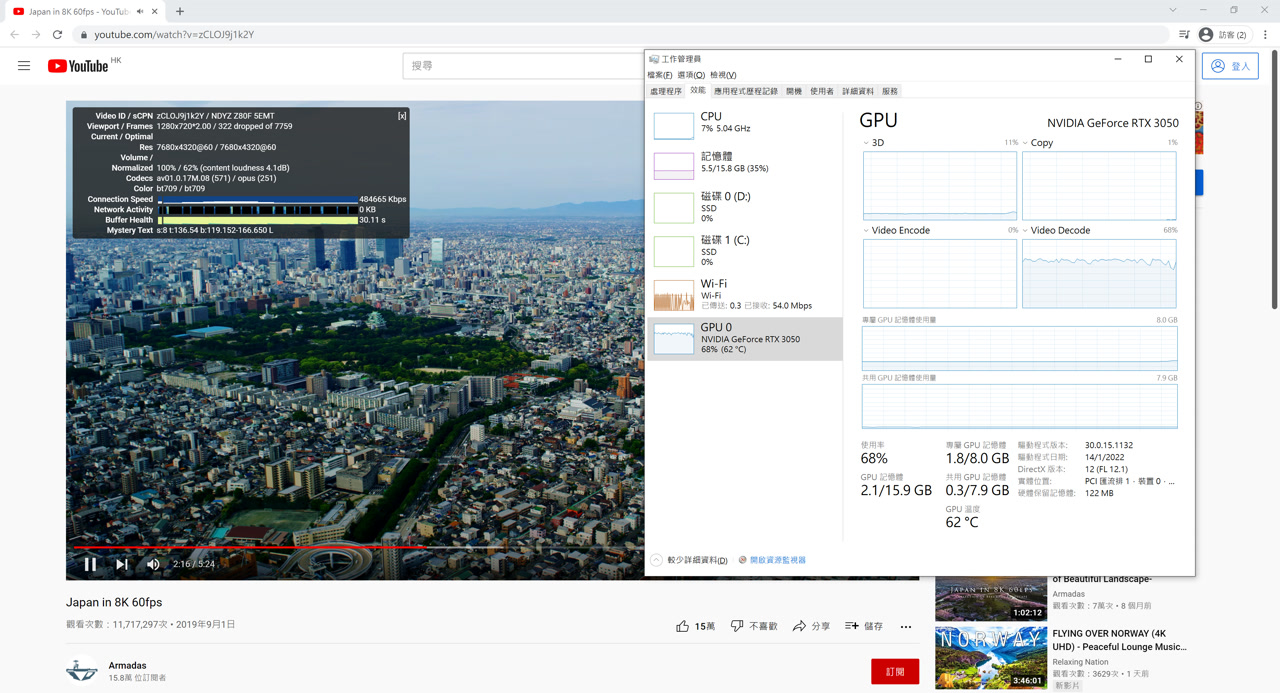Viewport: 1280px width, 693px height.
Task: Open 檔案(F) menu in Task Manager
Action: pyautogui.click(x=659, y=75)
